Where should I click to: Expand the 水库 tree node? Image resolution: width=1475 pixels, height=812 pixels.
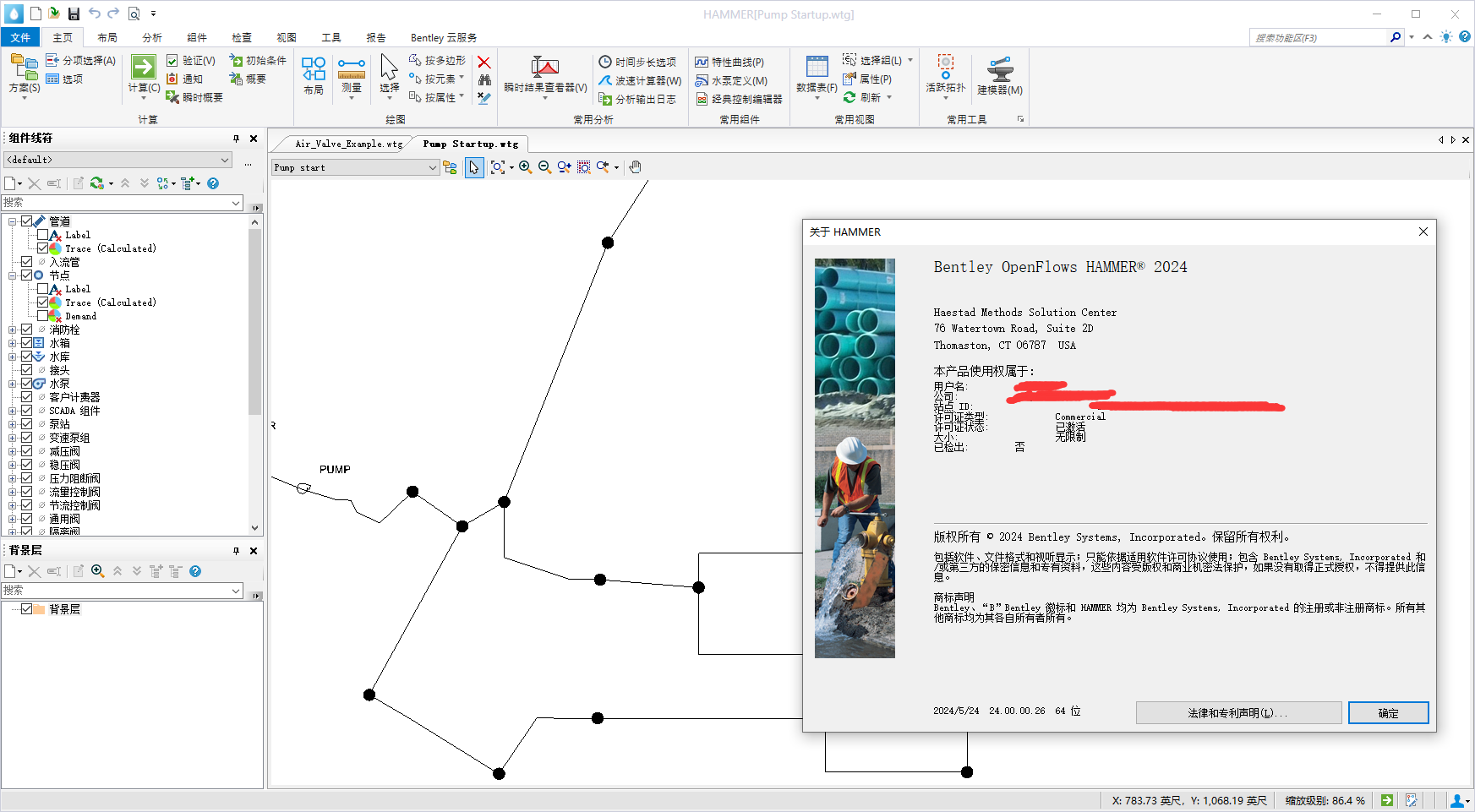[13, 357]
